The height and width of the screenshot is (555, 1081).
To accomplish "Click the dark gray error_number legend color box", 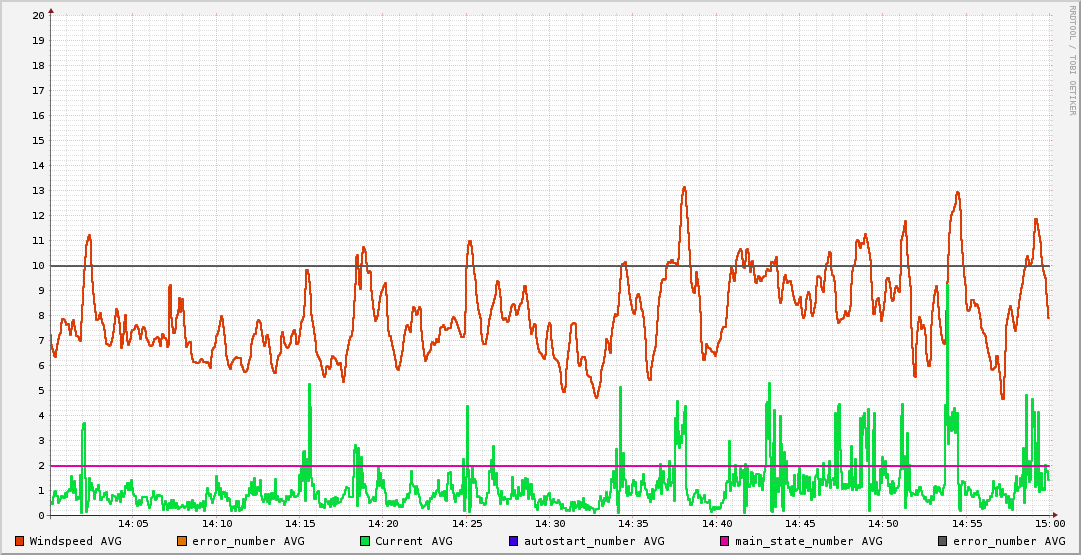I will click(943, 541).
